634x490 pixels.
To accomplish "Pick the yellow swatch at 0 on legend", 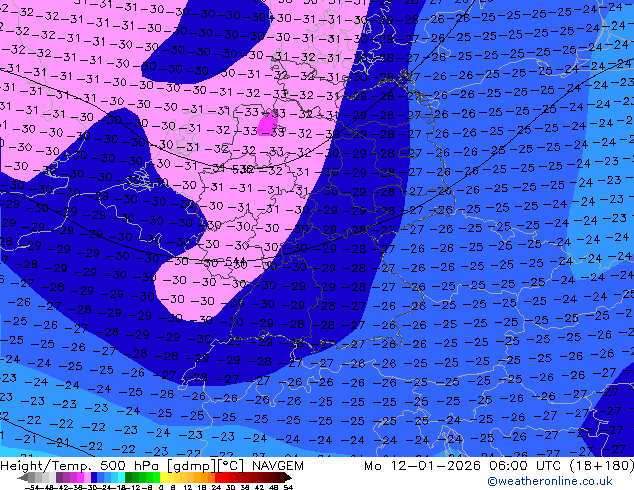I will (x=163, y=477).
